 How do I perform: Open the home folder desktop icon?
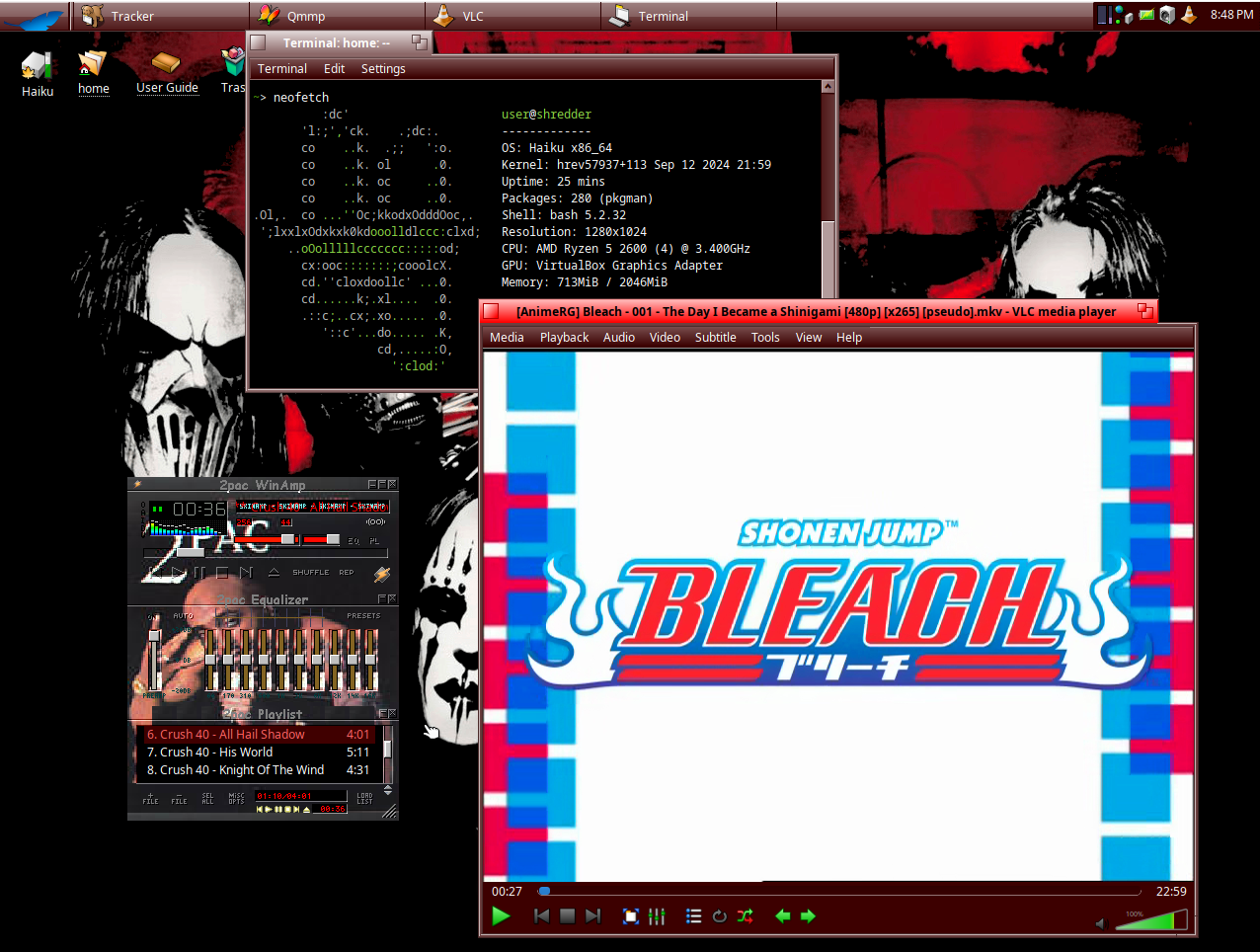tap(93, 72)
